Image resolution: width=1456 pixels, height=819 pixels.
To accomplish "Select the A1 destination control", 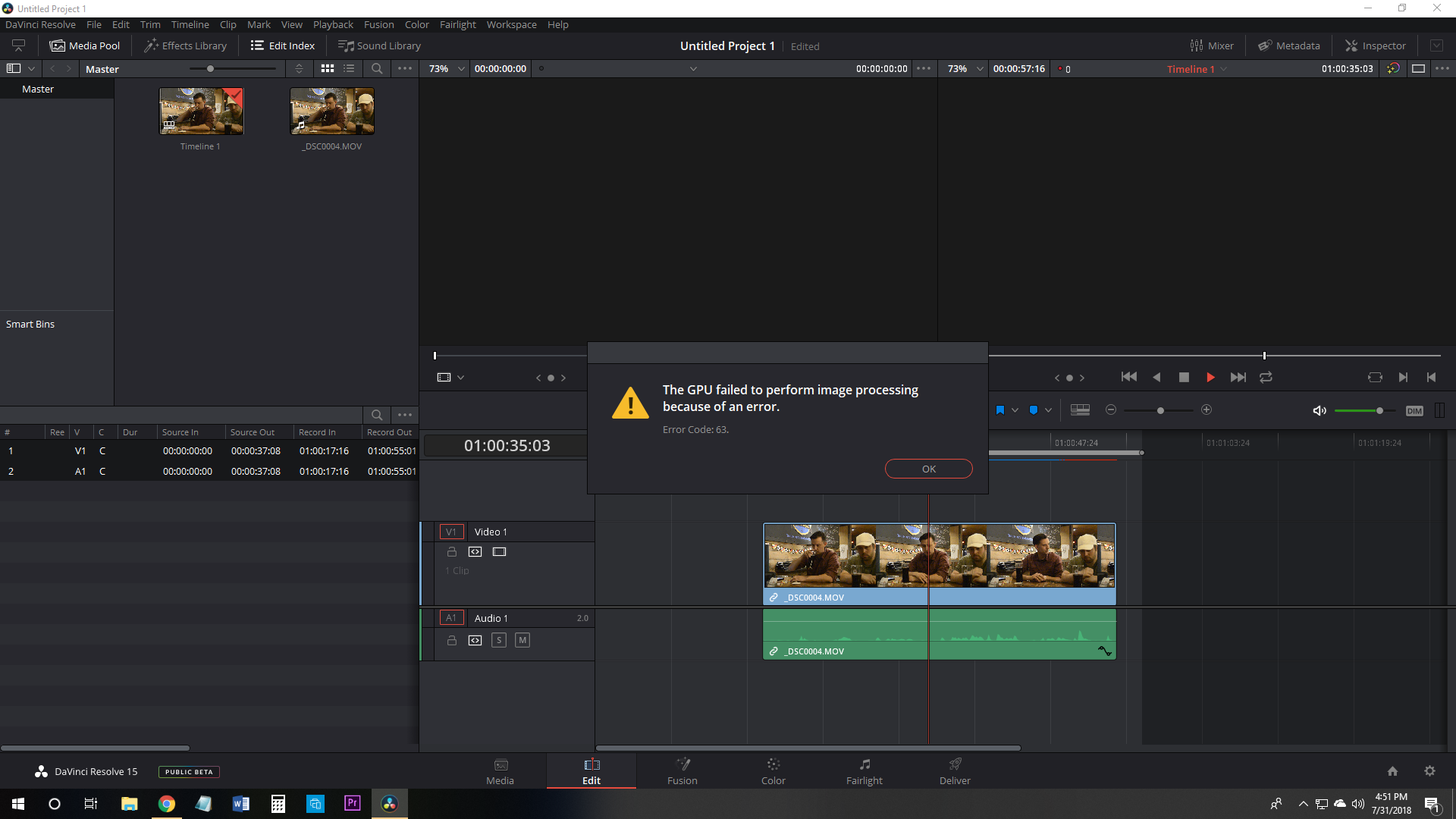I will click(x=451, y=618).
